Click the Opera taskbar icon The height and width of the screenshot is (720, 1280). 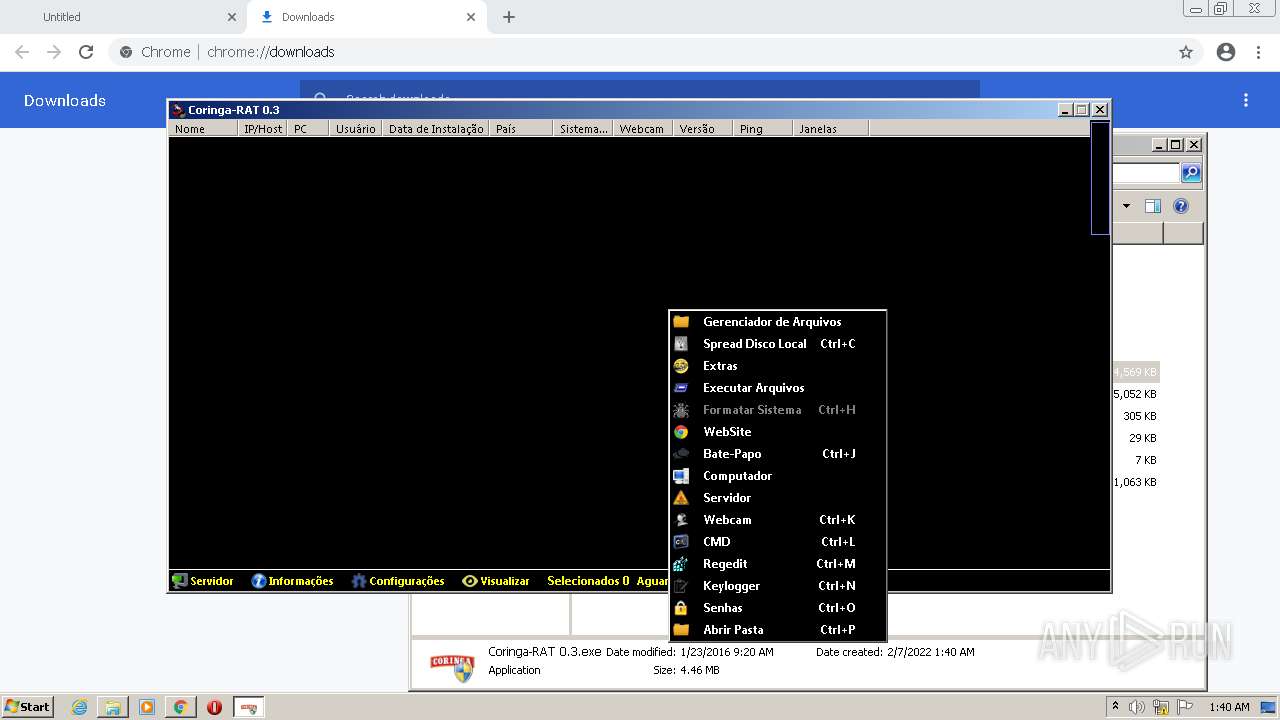pos(214,707)
